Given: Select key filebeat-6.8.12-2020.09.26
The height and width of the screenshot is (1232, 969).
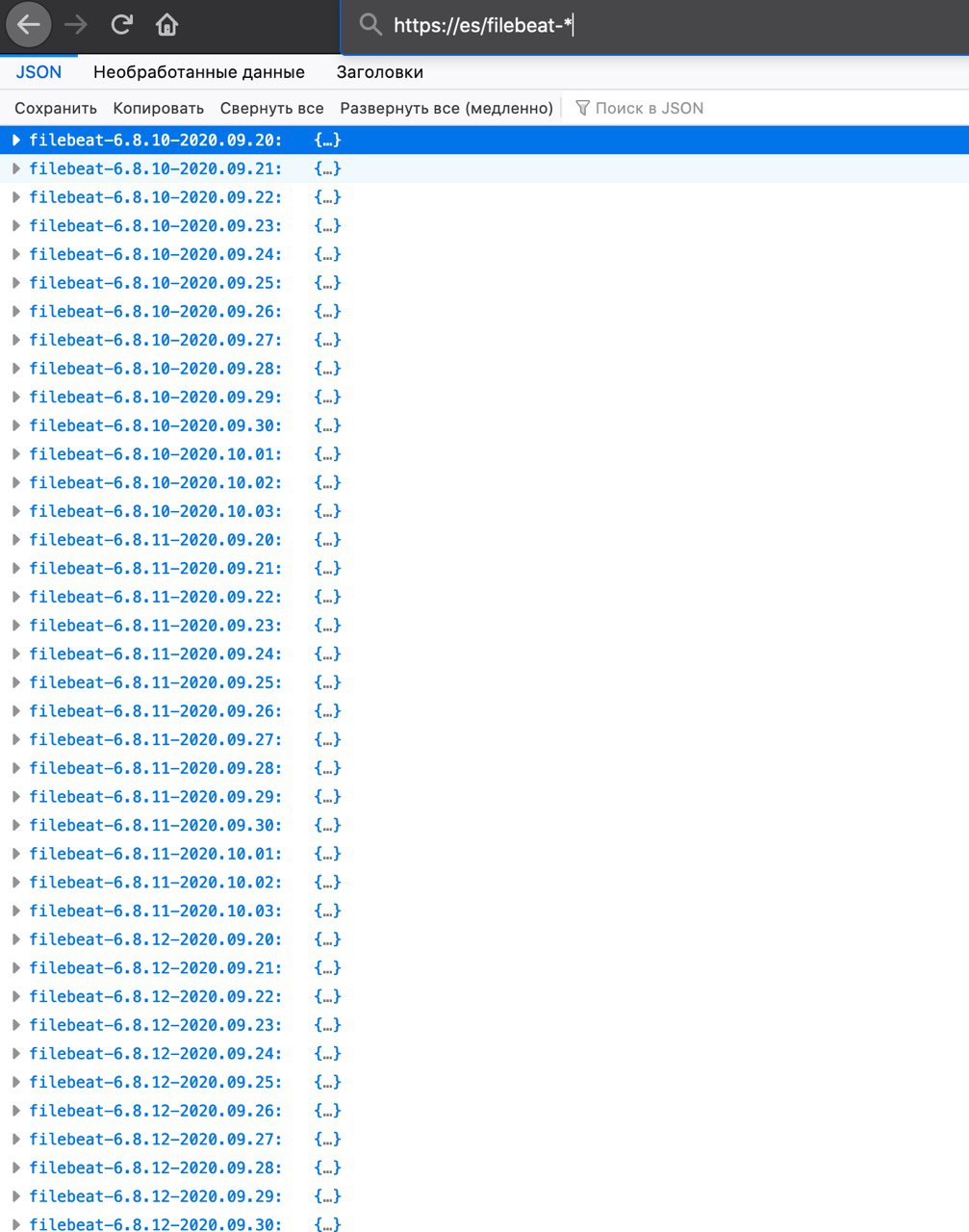Looking at the screenshot, I should coord(156,1111).
